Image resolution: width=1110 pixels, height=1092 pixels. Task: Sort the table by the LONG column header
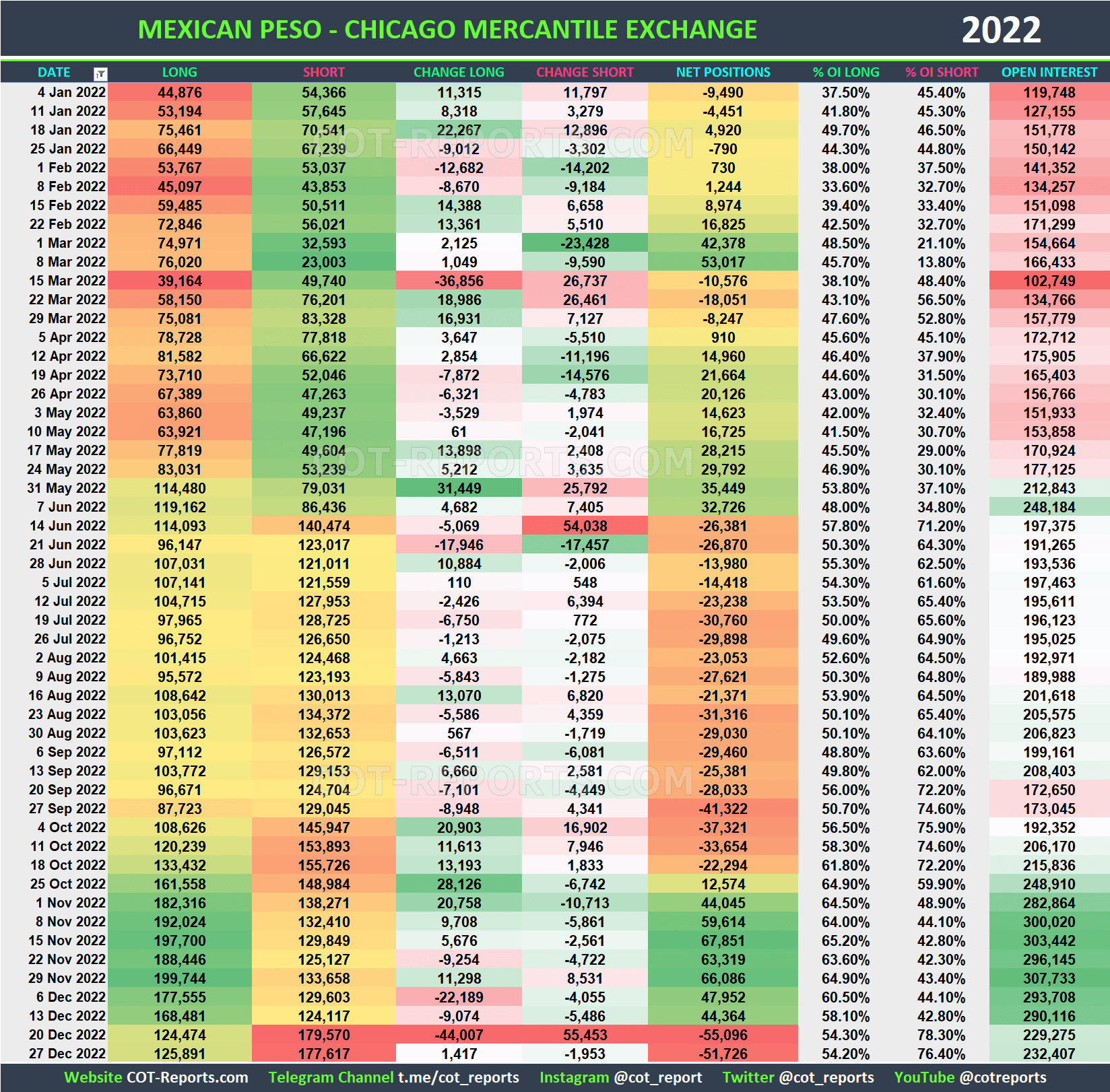[x=179, y=72]
